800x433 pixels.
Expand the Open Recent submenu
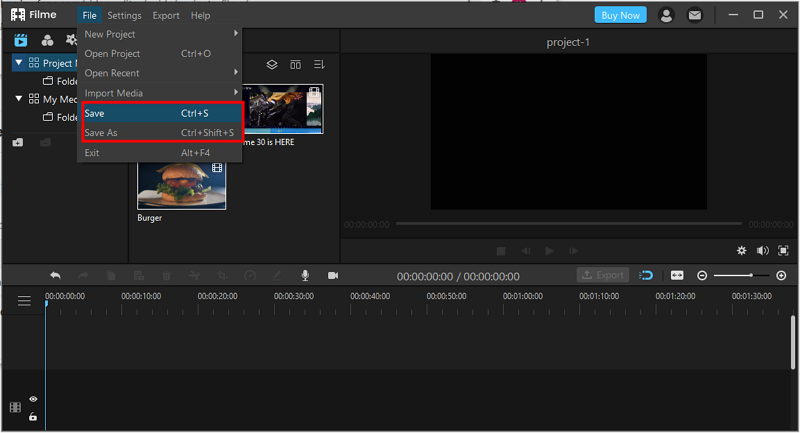160,73
